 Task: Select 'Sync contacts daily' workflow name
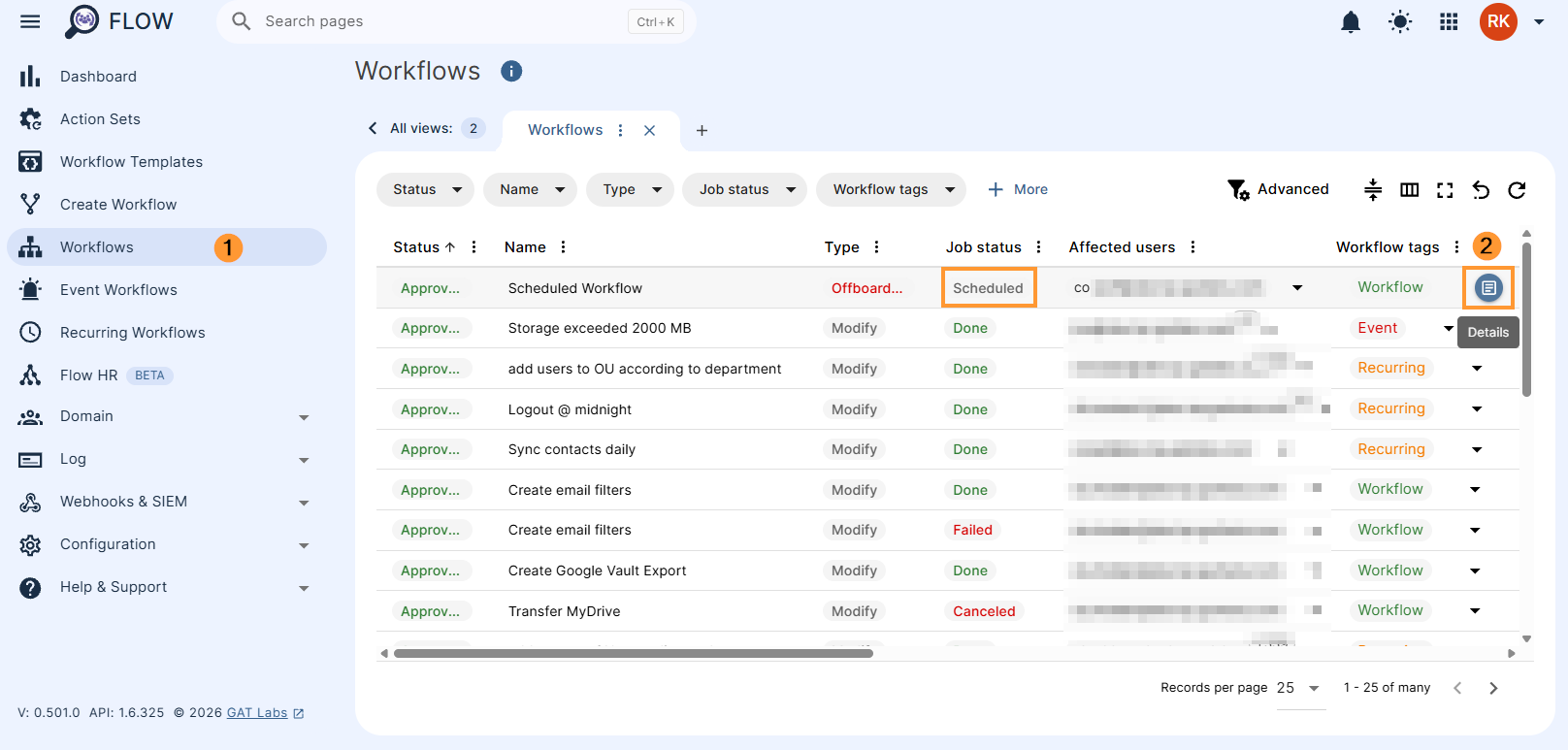pyautogui.click(x=572, y=449)
